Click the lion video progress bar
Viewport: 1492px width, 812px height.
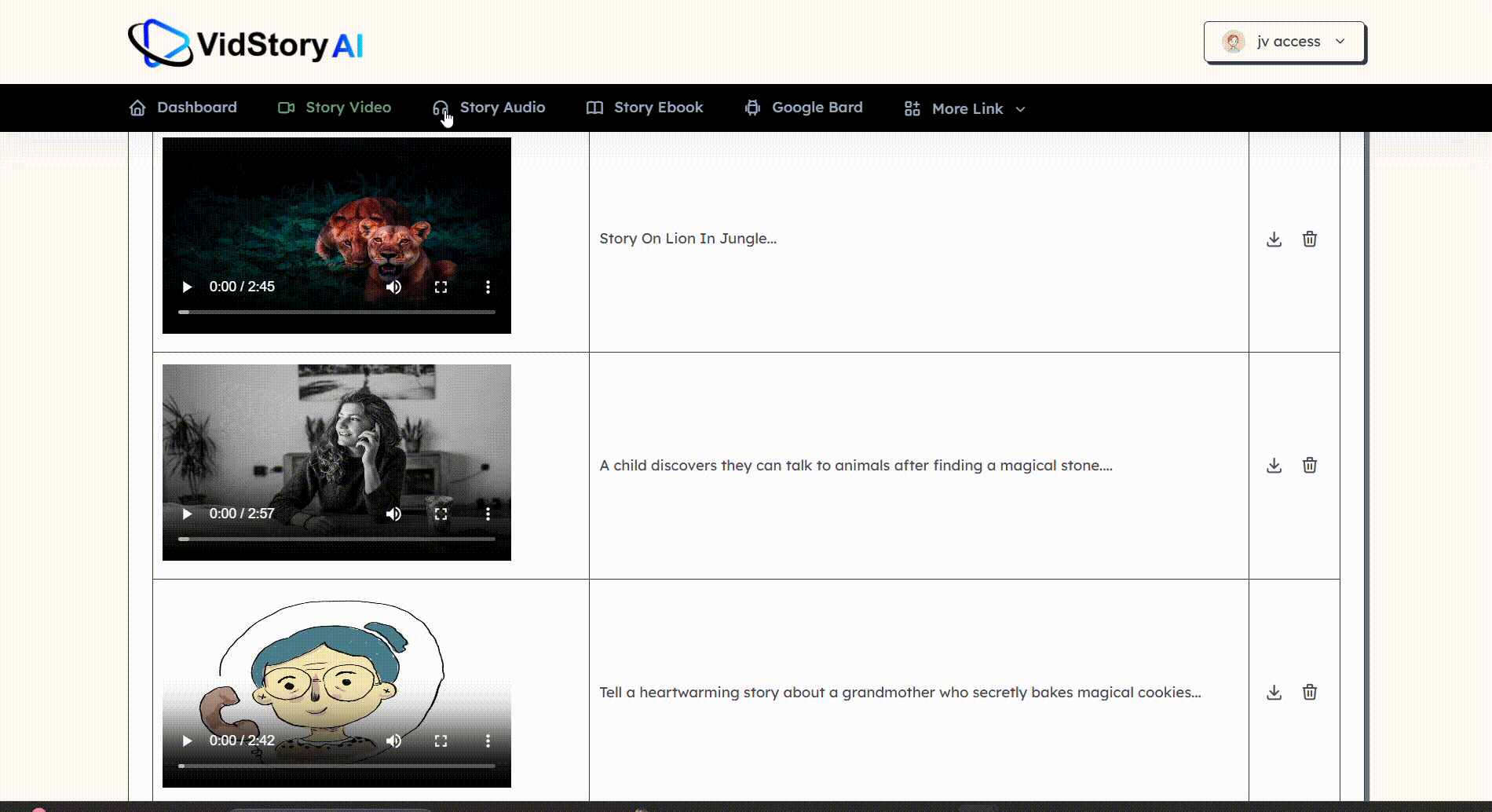(x=337, y=313)
